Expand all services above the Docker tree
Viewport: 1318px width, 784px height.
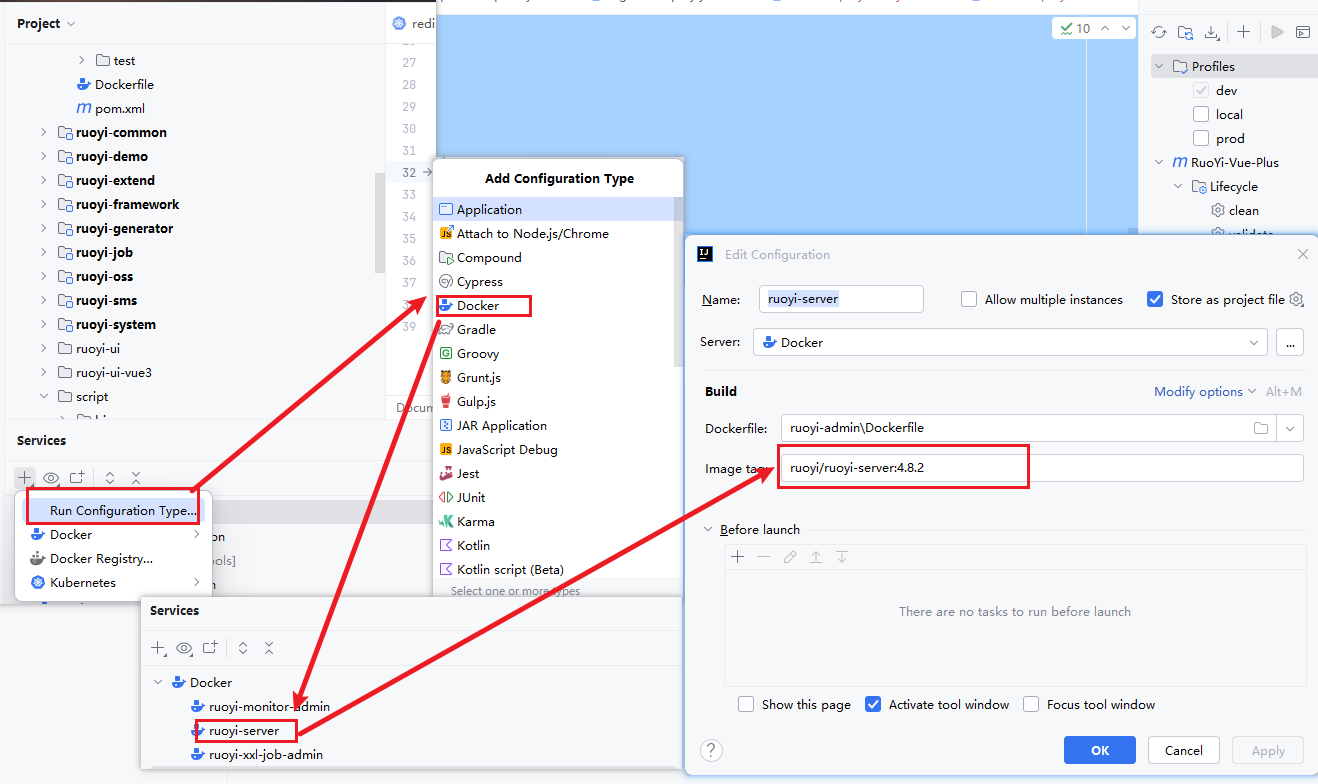tap(243, 648)
